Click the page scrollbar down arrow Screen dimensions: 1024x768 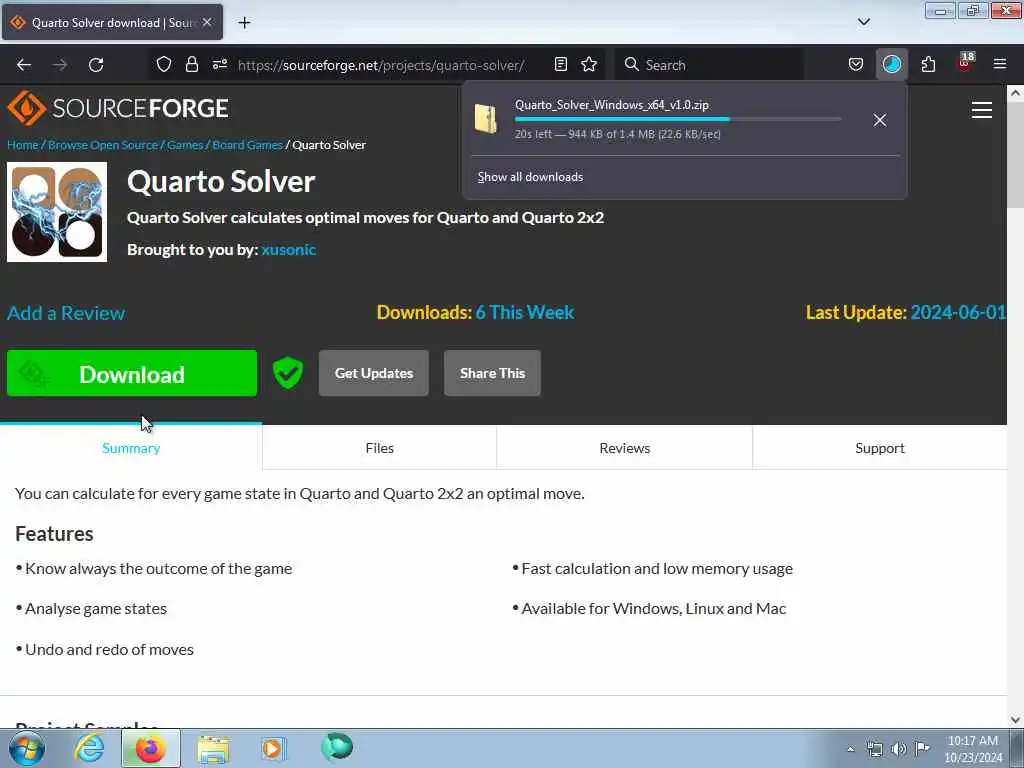1015,720
